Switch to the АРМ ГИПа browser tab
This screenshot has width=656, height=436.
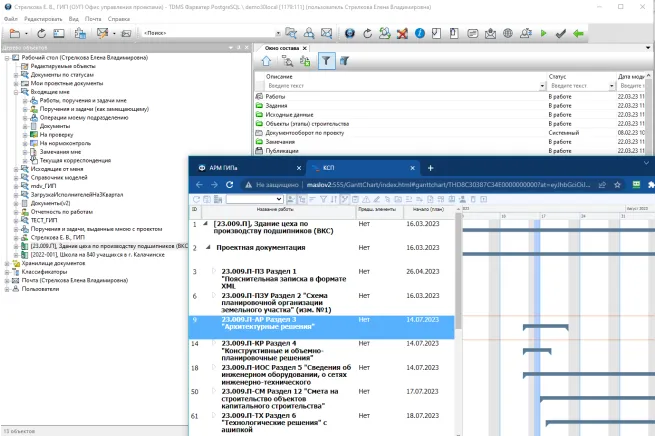[226, 167]
